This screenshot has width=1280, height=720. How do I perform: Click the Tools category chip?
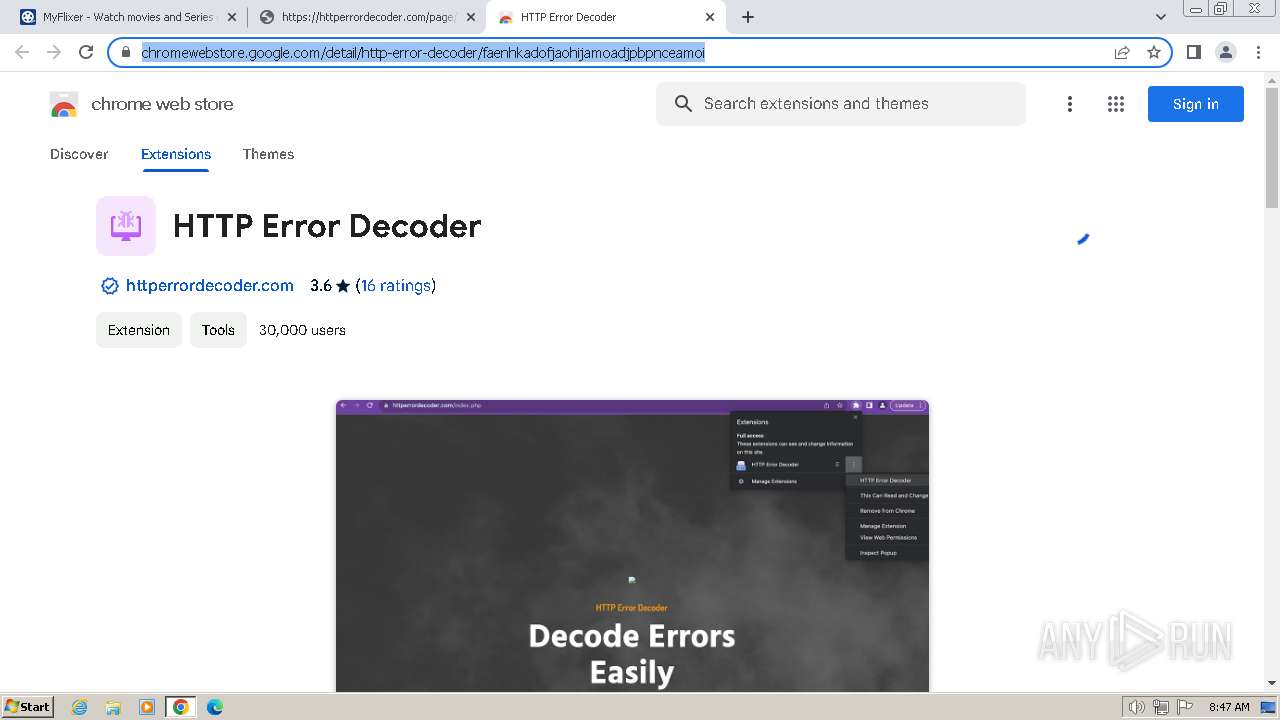[218, 330]
